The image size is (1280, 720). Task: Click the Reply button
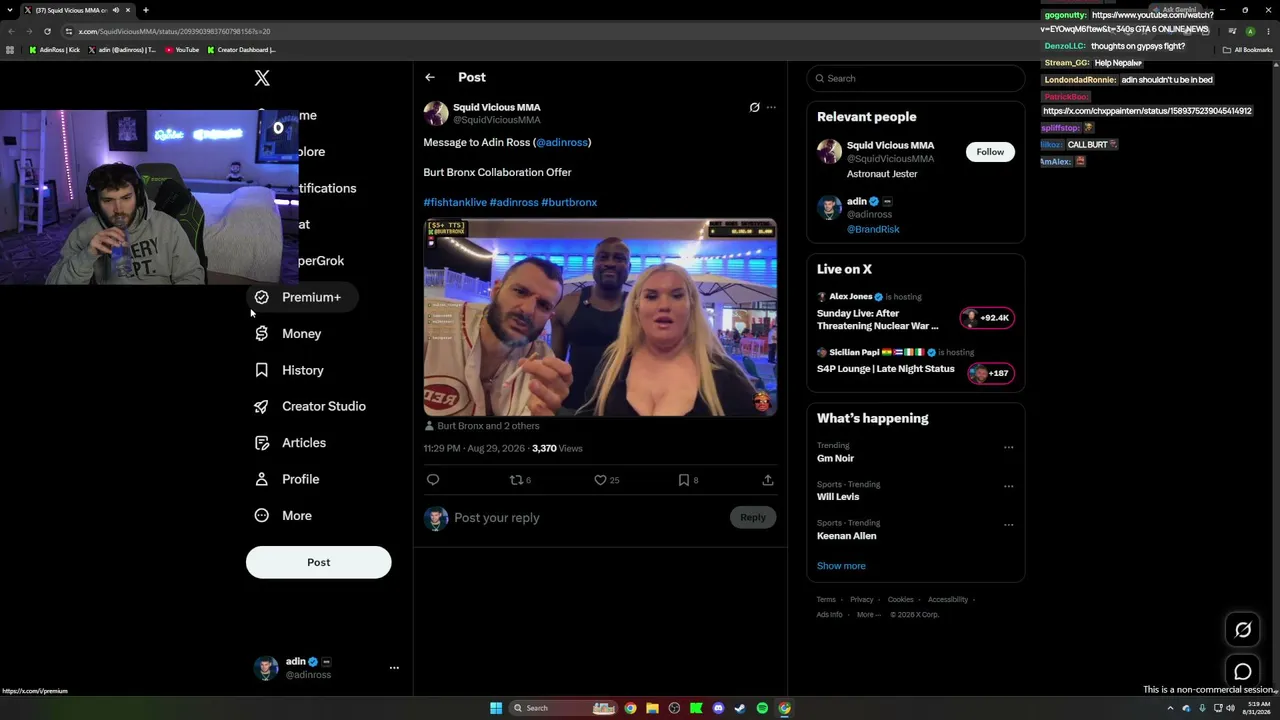pos(753,517)
